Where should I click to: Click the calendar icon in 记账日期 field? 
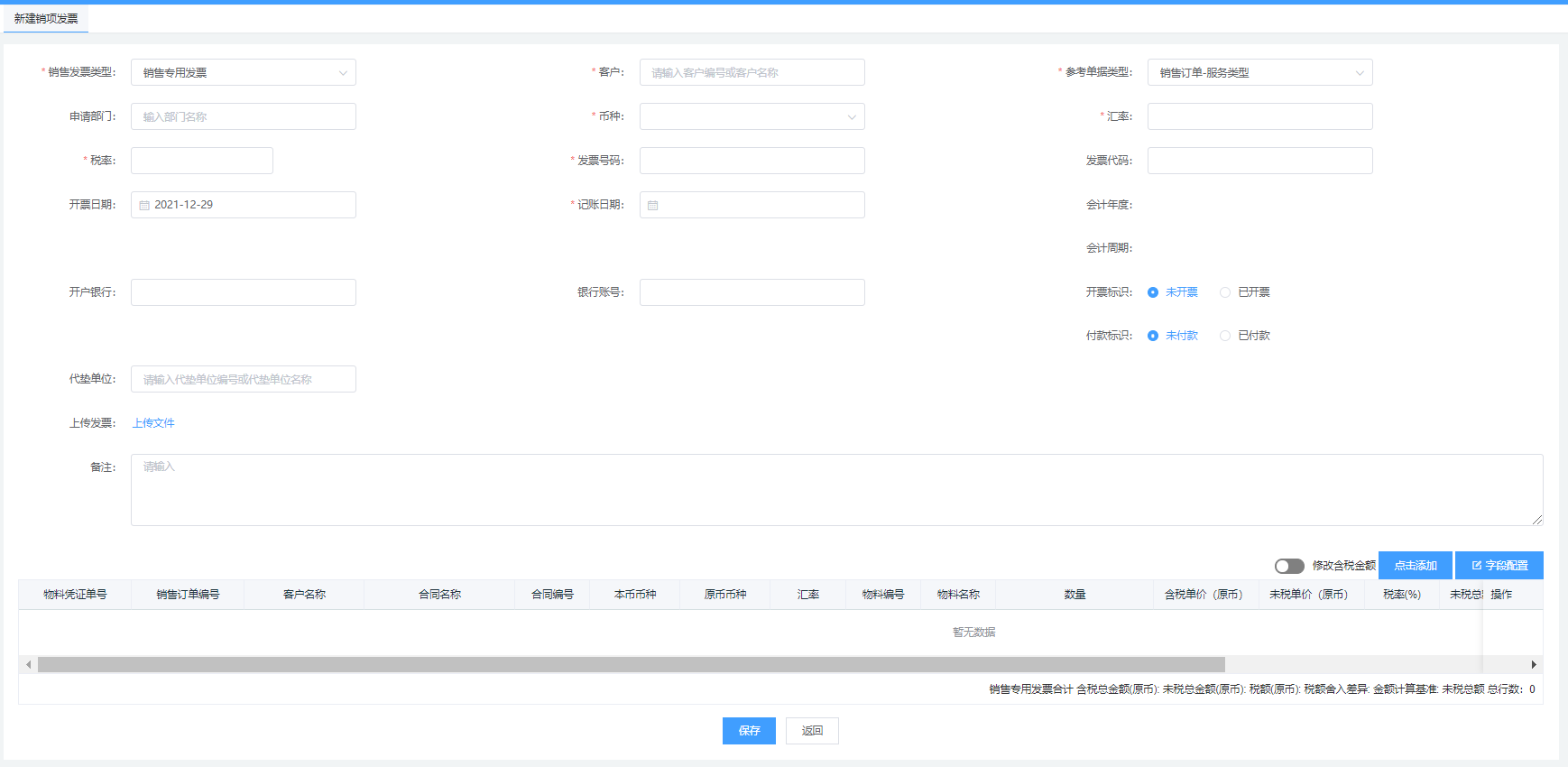[653, 206]
